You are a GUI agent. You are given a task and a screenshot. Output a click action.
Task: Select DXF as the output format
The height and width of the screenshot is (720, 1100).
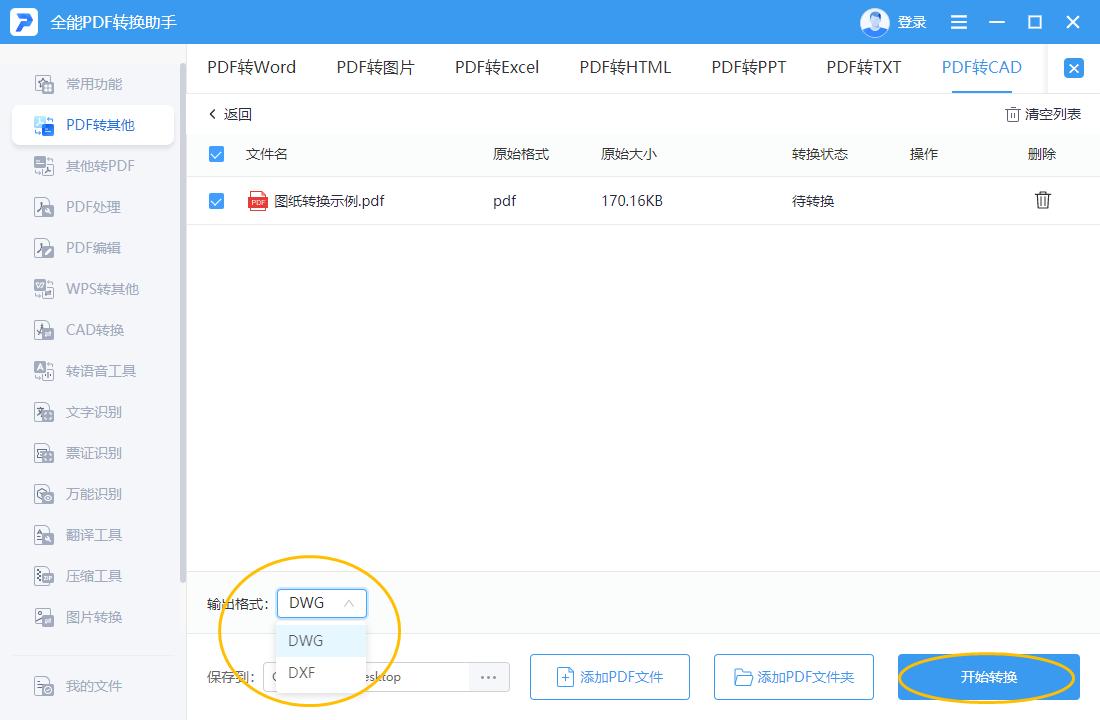(x=303, y=673)
